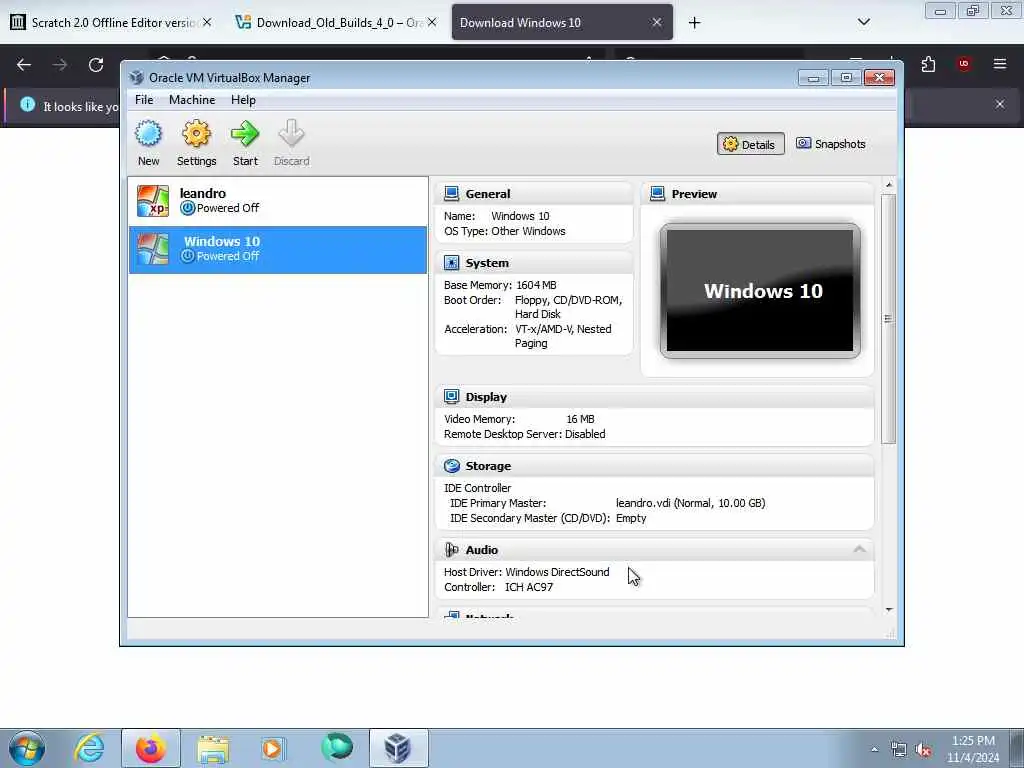
Task: Click the Display section title
Action: [486, 397]
